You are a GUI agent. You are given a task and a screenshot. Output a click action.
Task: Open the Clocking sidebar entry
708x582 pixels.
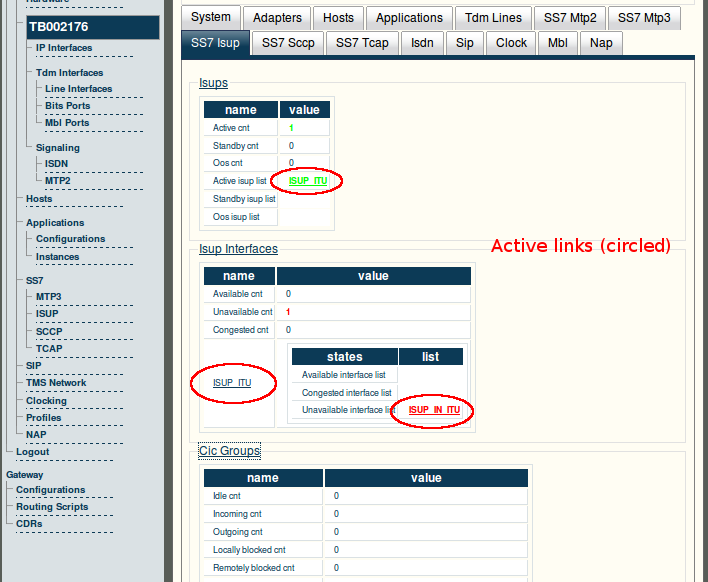[46, 400]
